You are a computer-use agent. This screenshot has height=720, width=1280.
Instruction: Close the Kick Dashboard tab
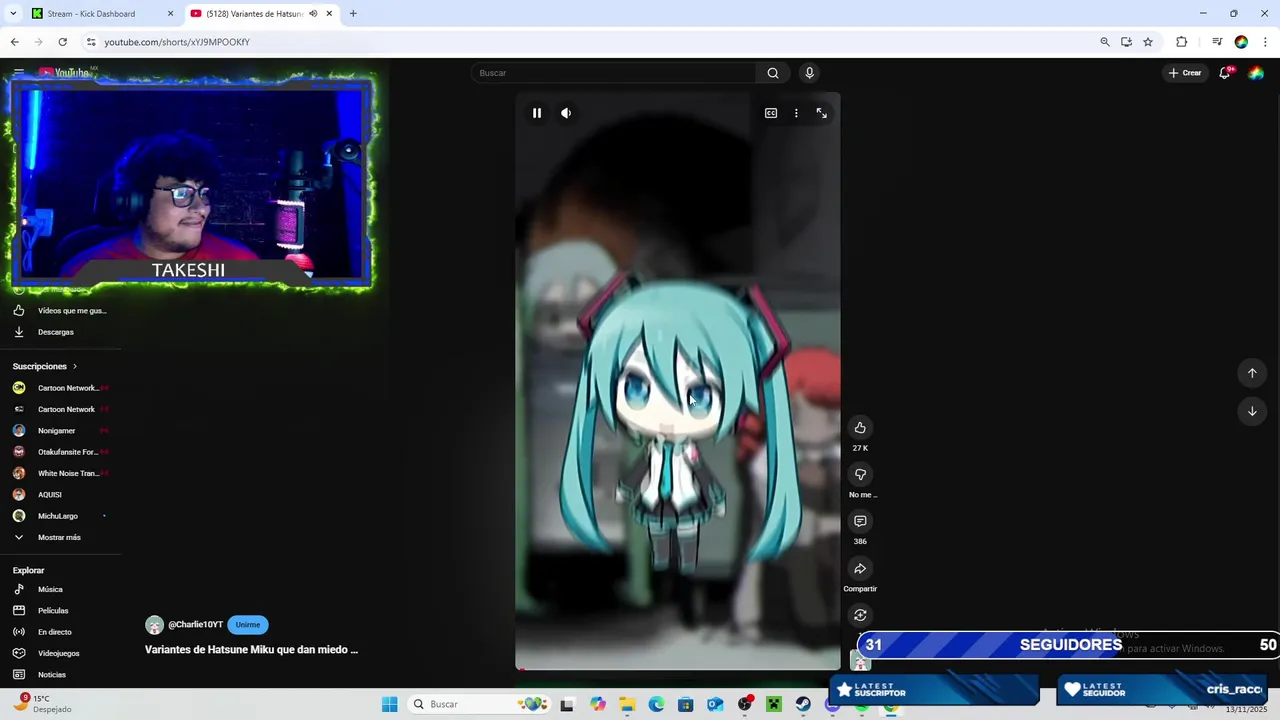click(170, 14)
